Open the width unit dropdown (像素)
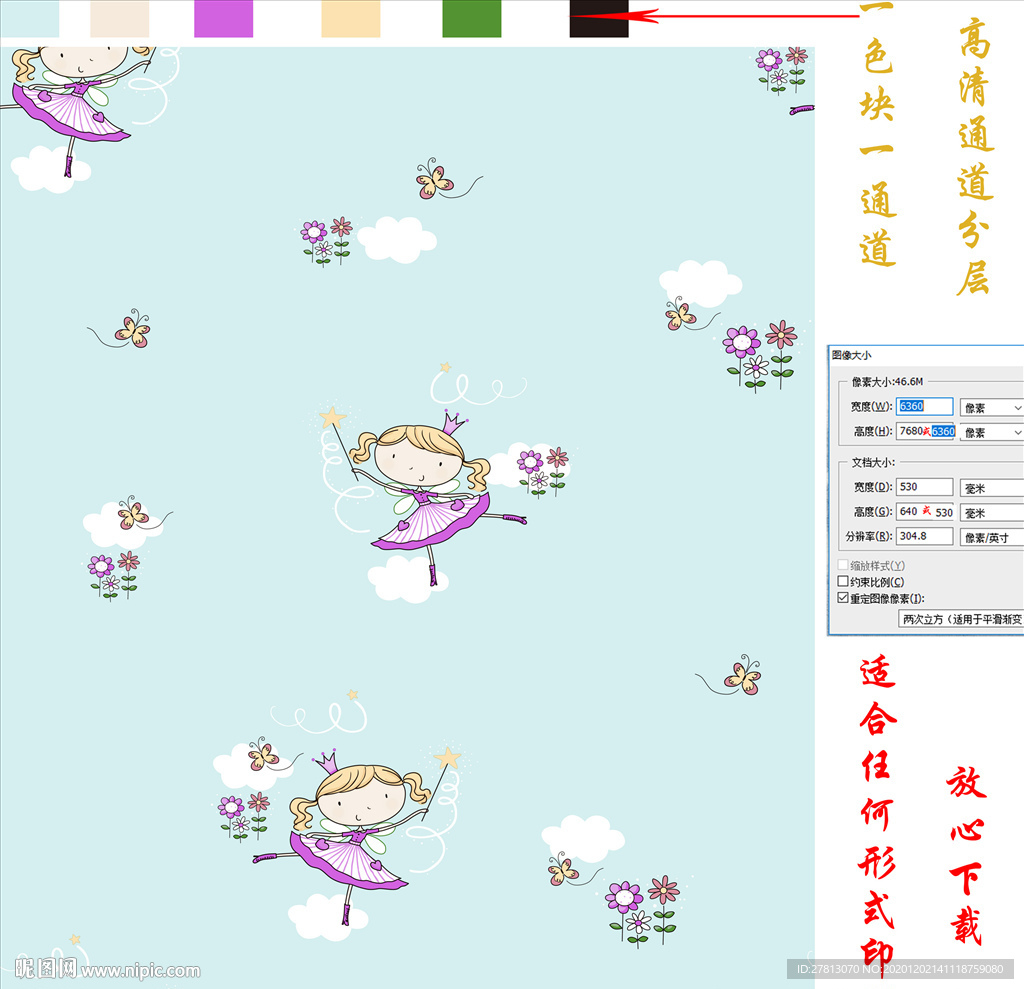The width and height of the screenshot is (1024, 989). pyautogui.click(x=991, y=408)
